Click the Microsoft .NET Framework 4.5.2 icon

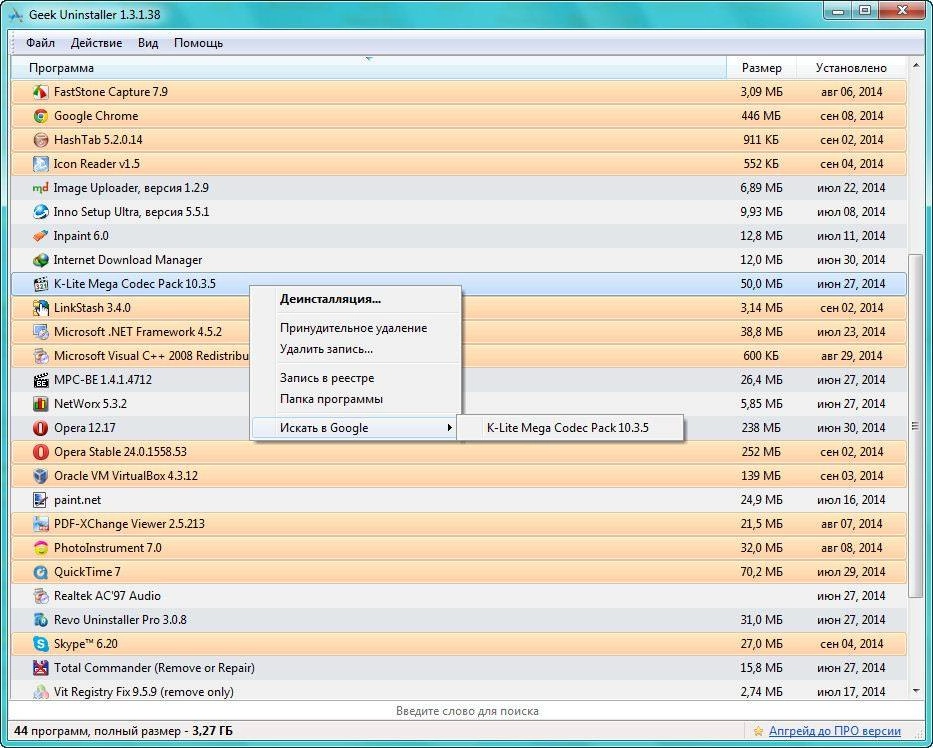coord(40,332)
